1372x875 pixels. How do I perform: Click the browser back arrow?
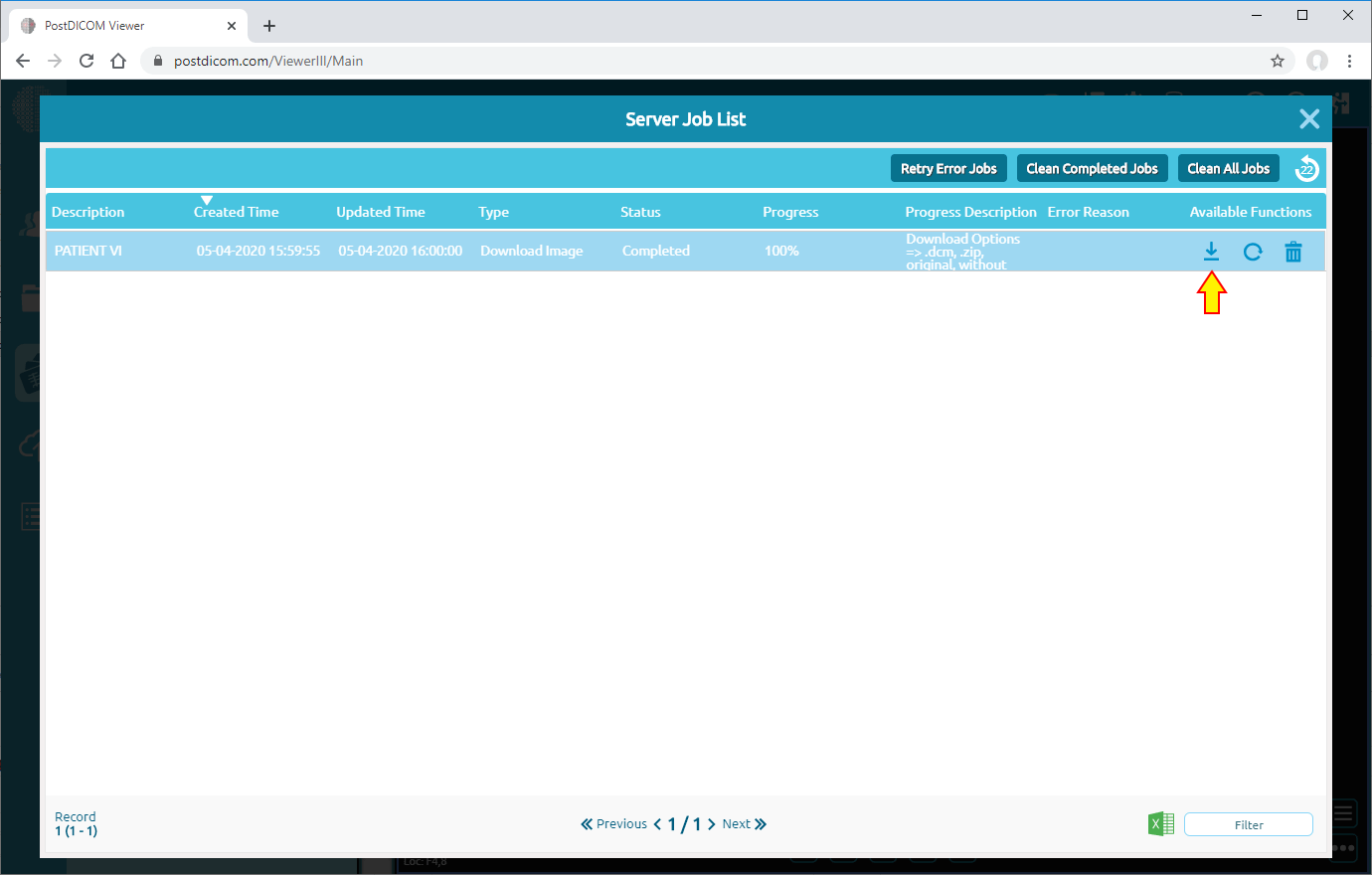pyautogui.click(x=23, y=61)
